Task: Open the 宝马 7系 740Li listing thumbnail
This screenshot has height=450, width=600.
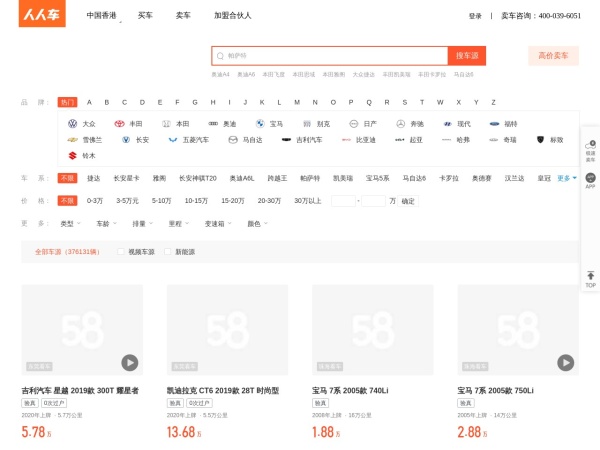Action: click(373, 330)
